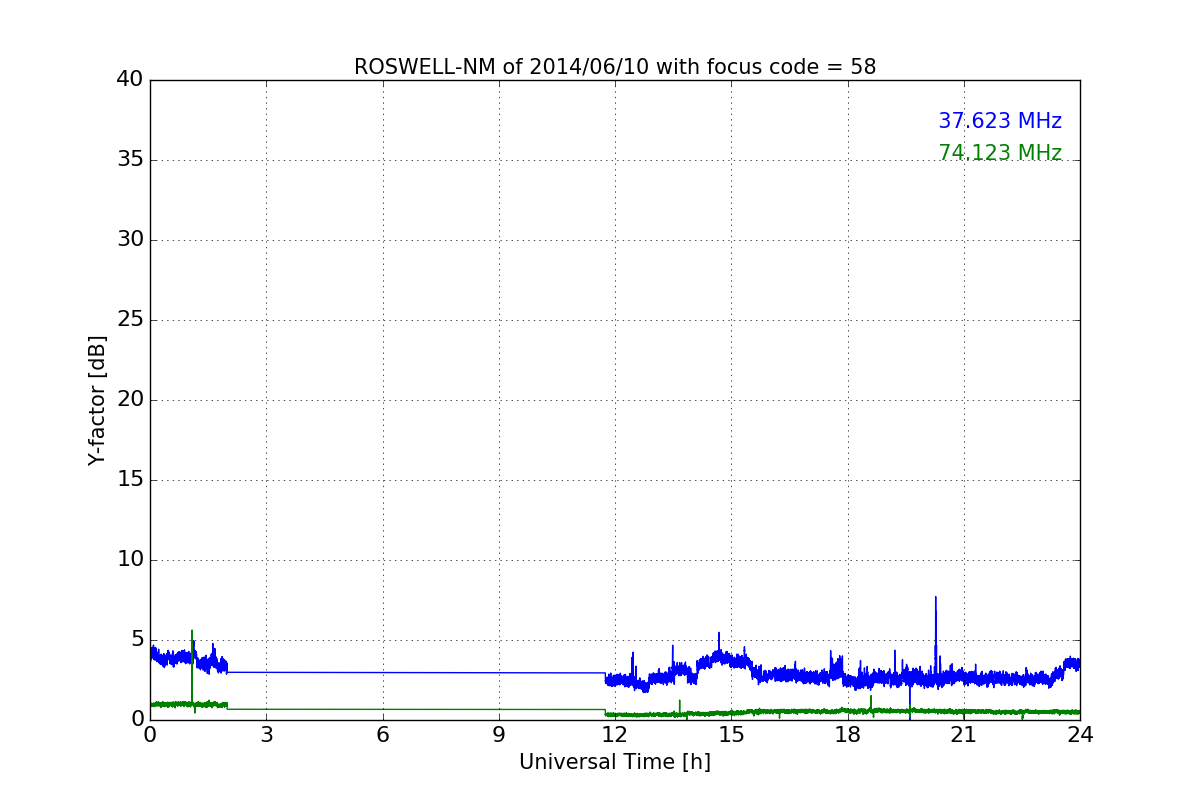The height and width of the screenshot is (800, 1200).
Task: Click the plot title mentioning ROSWELL-NM
Action: (x=615, y=67)
